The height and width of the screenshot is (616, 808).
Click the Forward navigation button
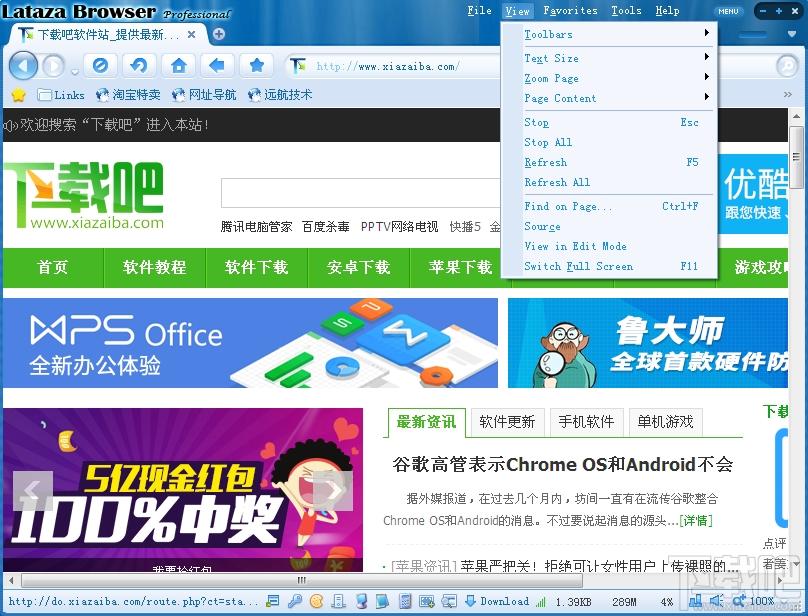point(53,66)
